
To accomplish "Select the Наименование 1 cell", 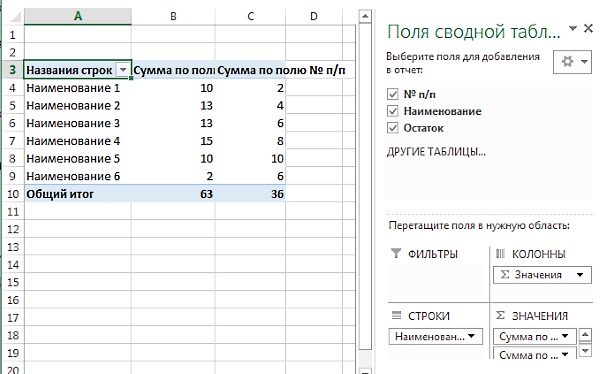I will coord(78,88).
